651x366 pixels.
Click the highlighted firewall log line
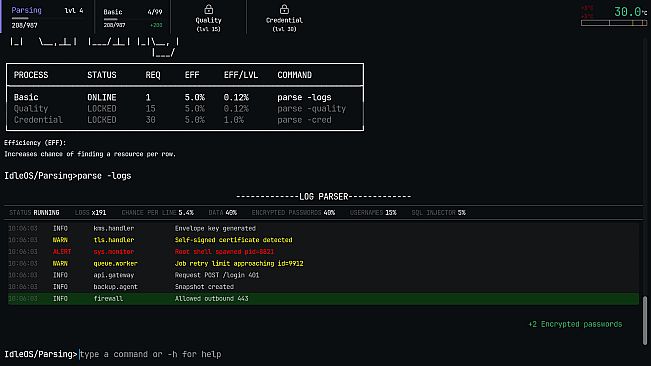coord(323,299)
